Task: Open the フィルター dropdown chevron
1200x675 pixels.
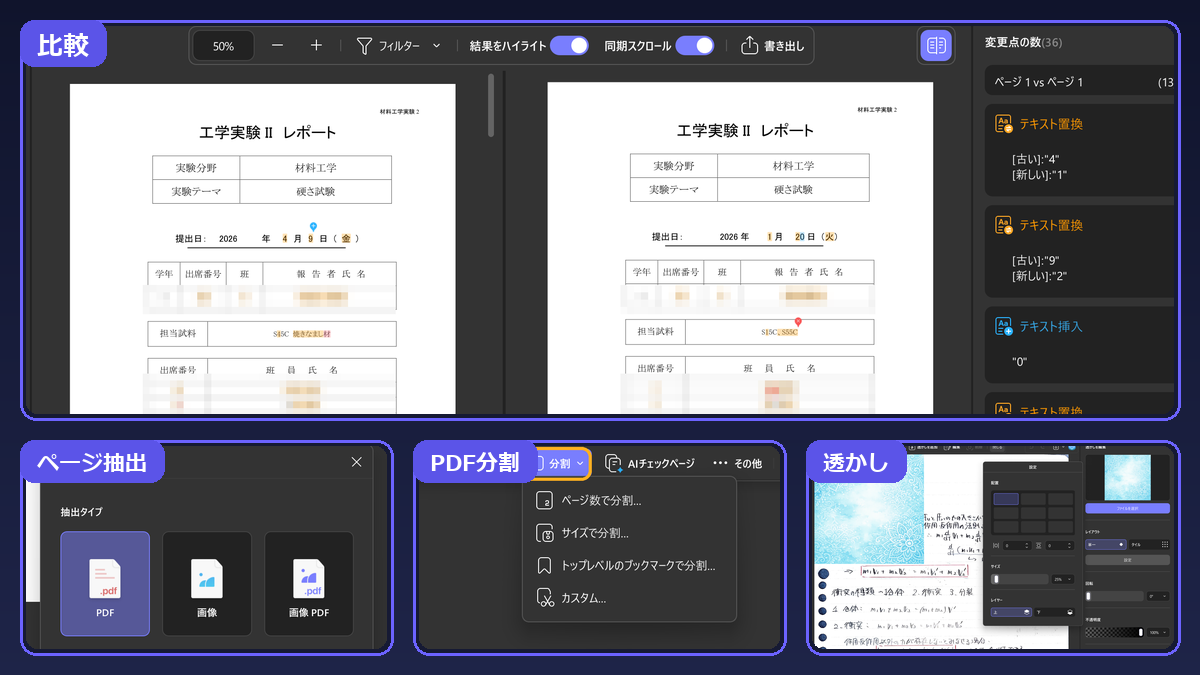Action: [x=436, y=46]
